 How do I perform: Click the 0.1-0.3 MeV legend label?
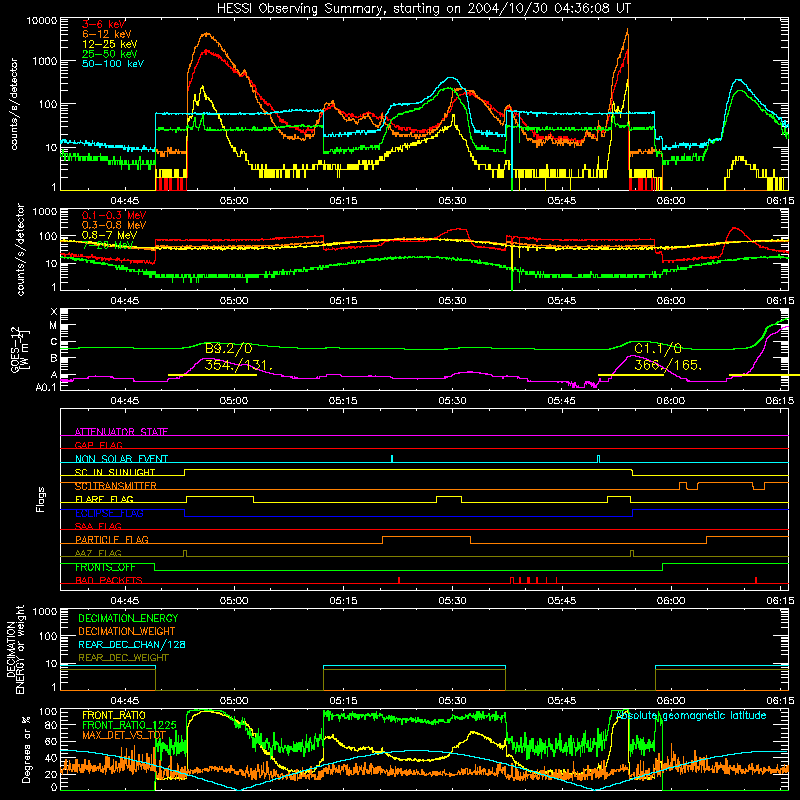[x=114, y=215]
